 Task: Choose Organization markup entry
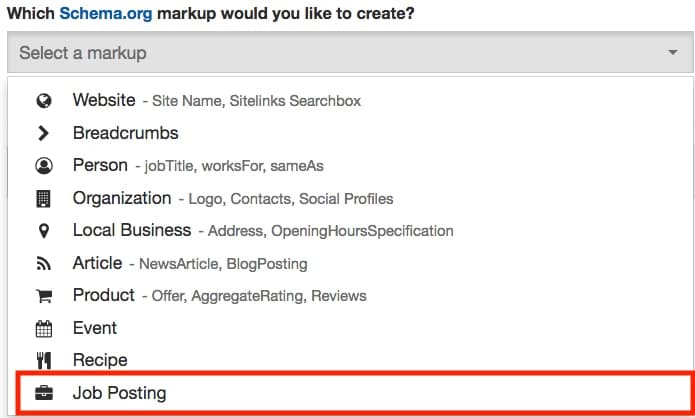coord(122,199)
